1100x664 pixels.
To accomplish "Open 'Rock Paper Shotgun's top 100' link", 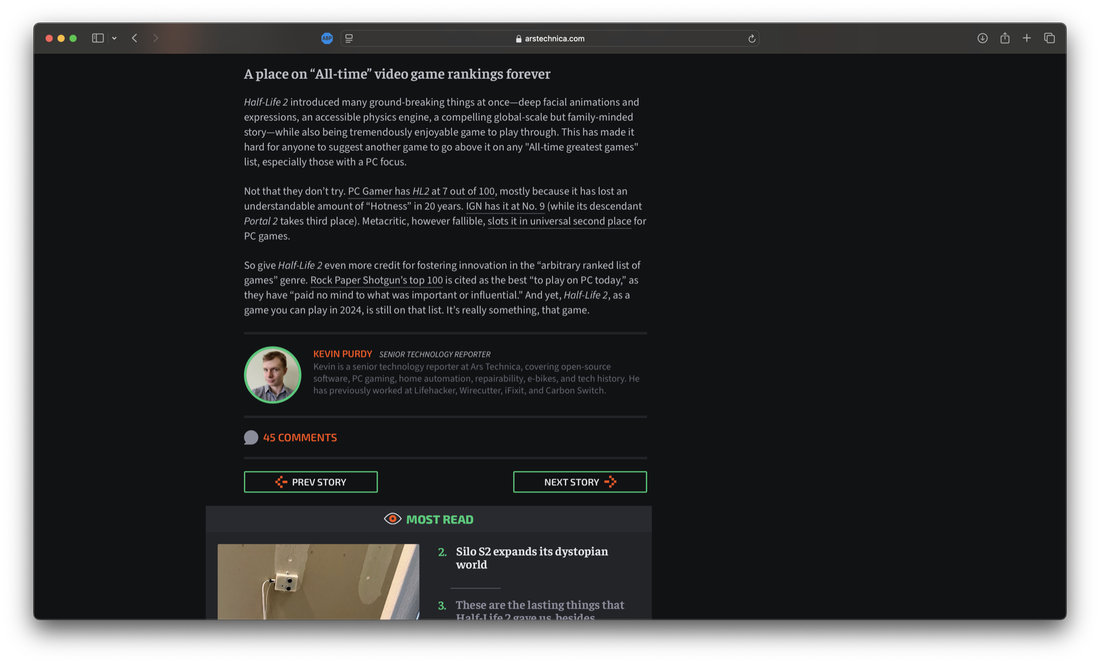I will tap(376, 280).
